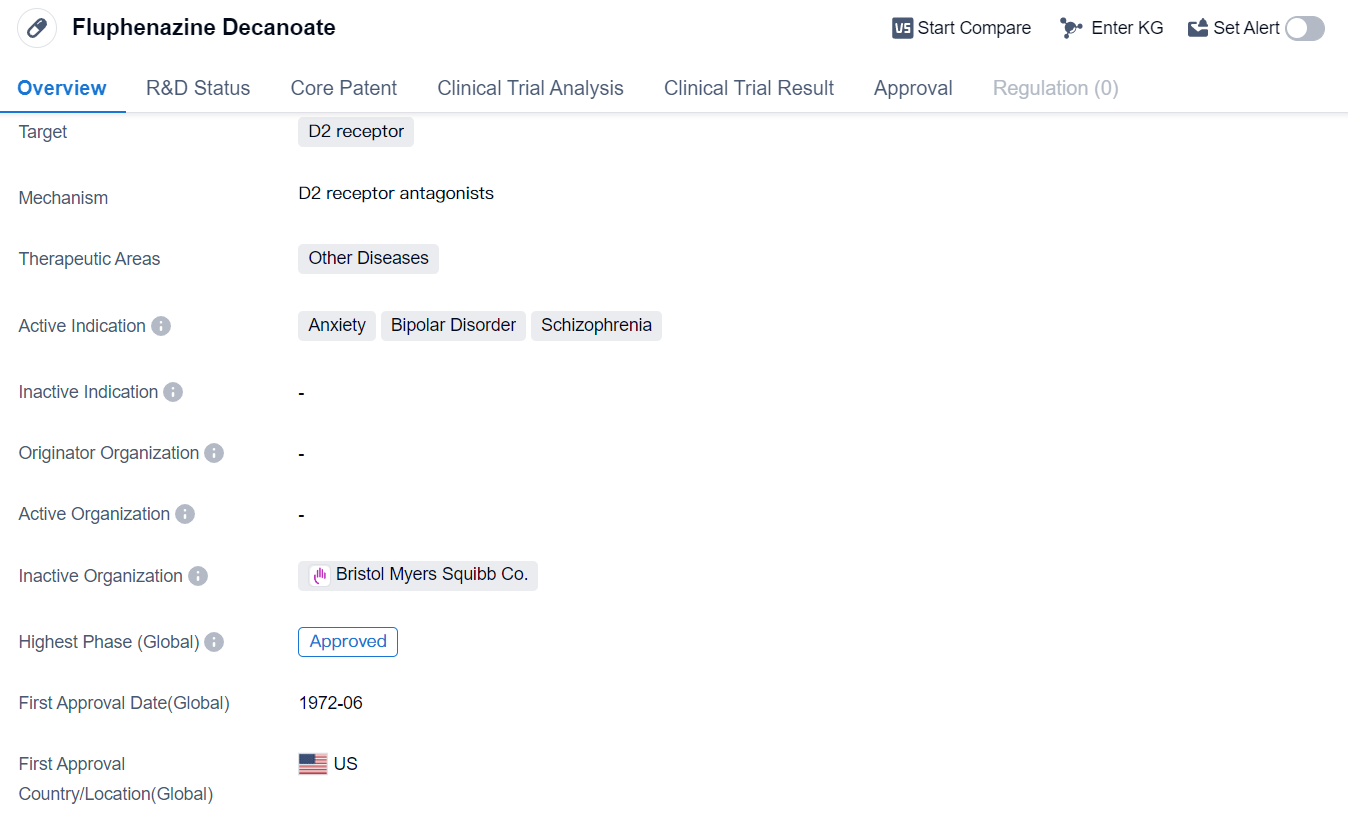Open the Core Patent tab

point(343,88)
